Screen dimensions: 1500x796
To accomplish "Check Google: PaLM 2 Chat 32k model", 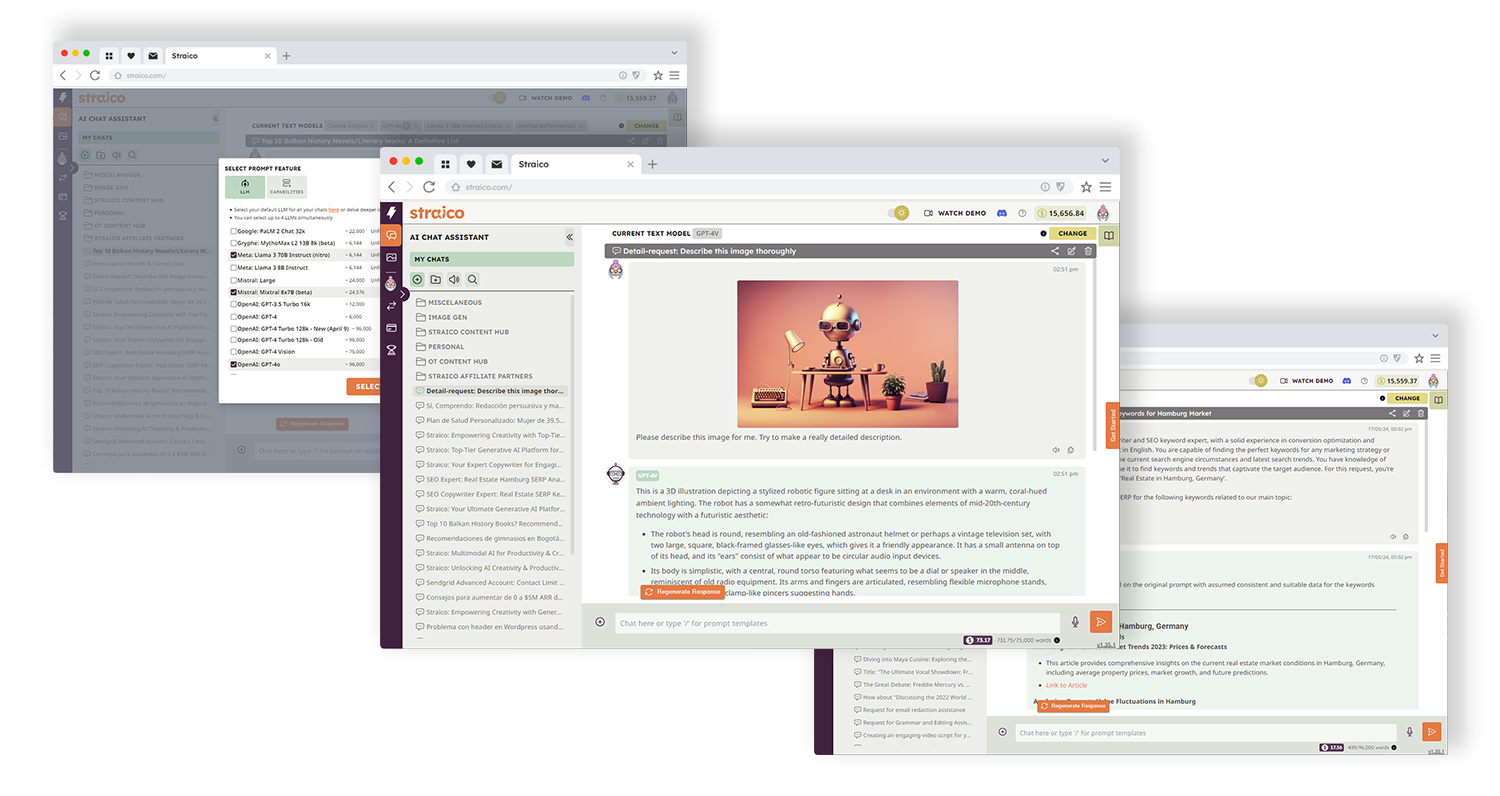I will pos(233,231).
